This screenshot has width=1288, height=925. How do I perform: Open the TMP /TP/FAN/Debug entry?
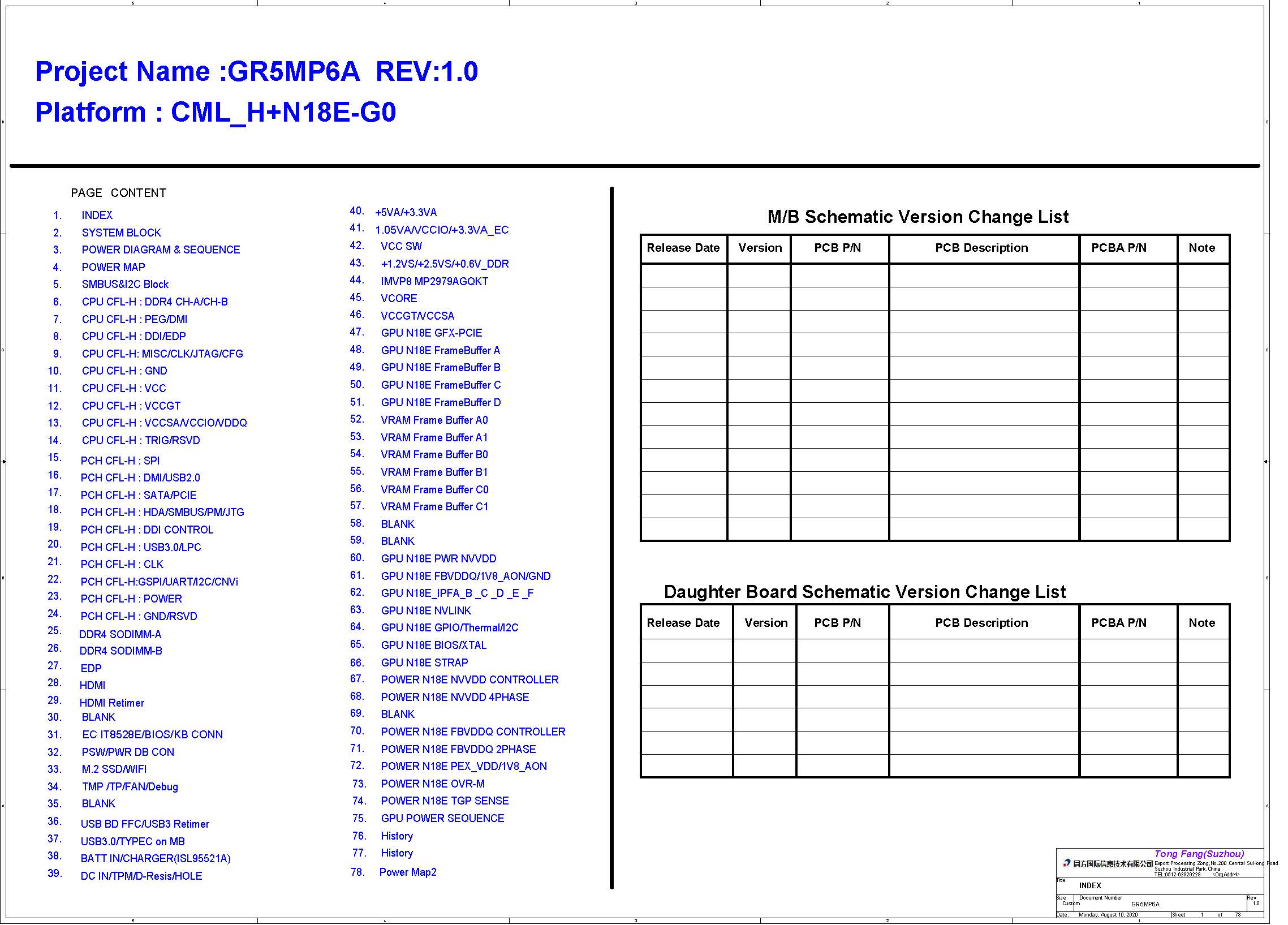tap(130, 788)
